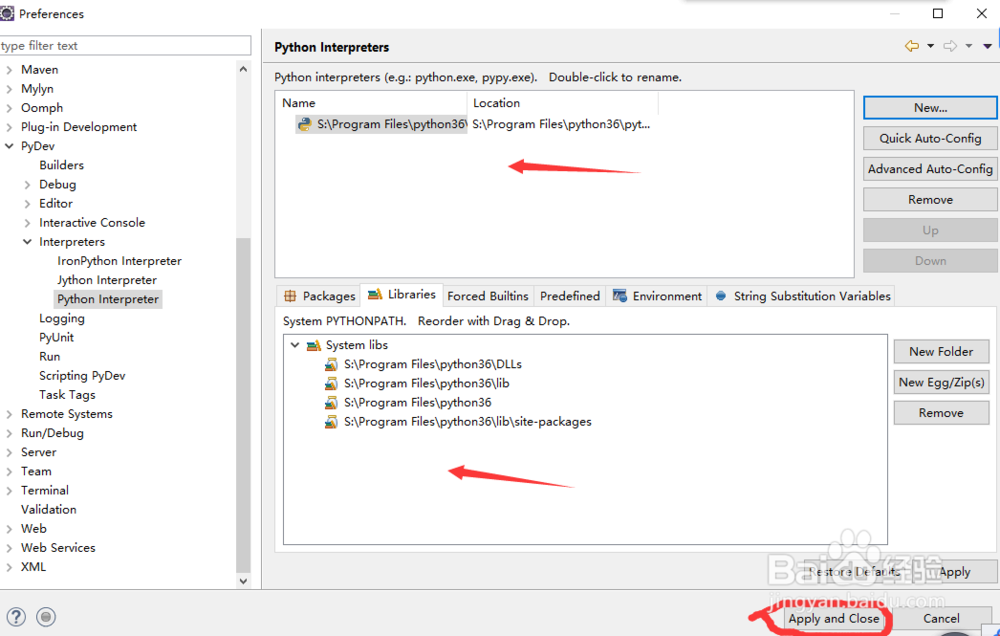1000x636 pixels.
Task: Click the String Substitution Variables tab icon
Action: [x=721, y=296]
